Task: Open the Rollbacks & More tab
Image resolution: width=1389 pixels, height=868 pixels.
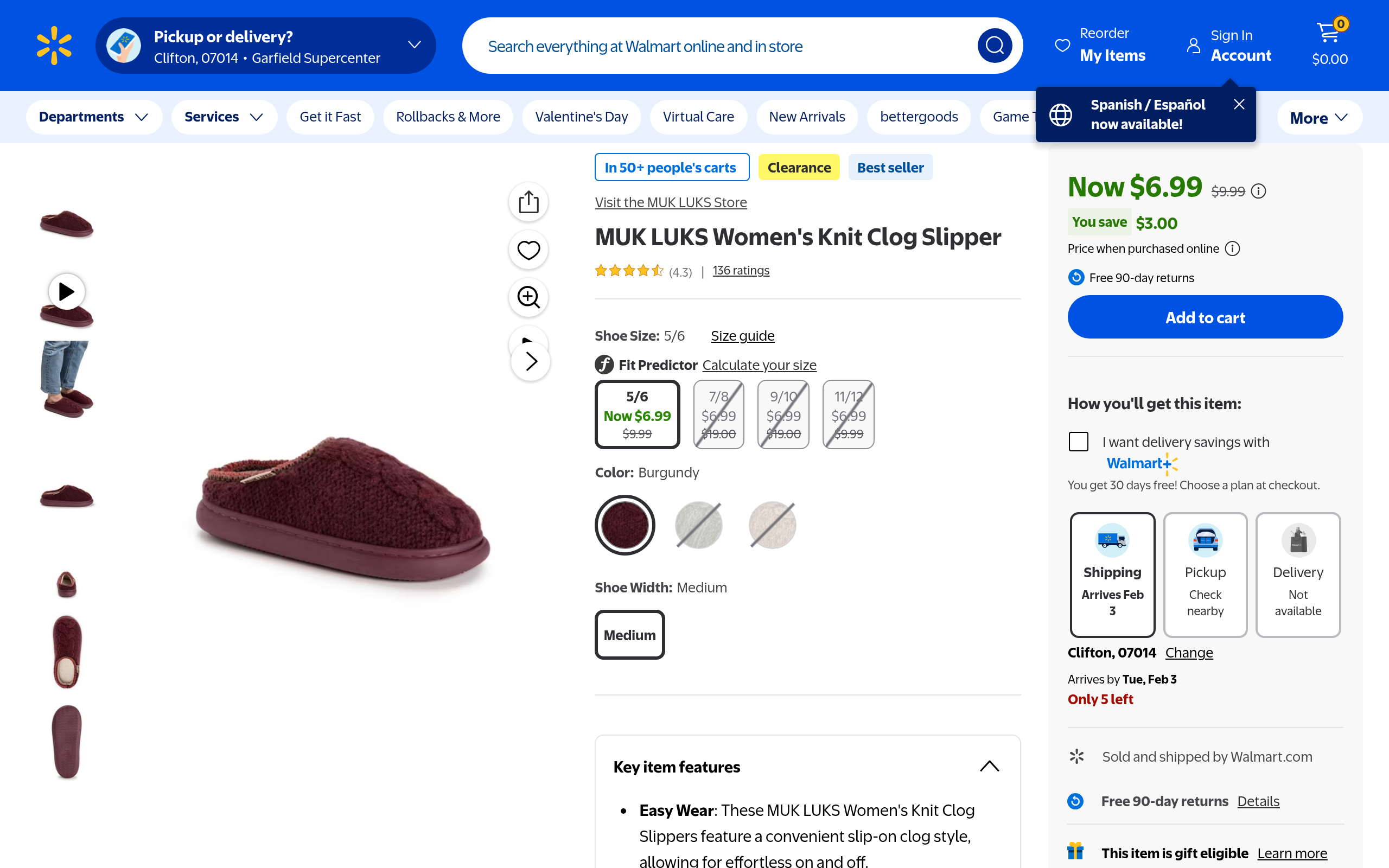Action: coord(448,117)
